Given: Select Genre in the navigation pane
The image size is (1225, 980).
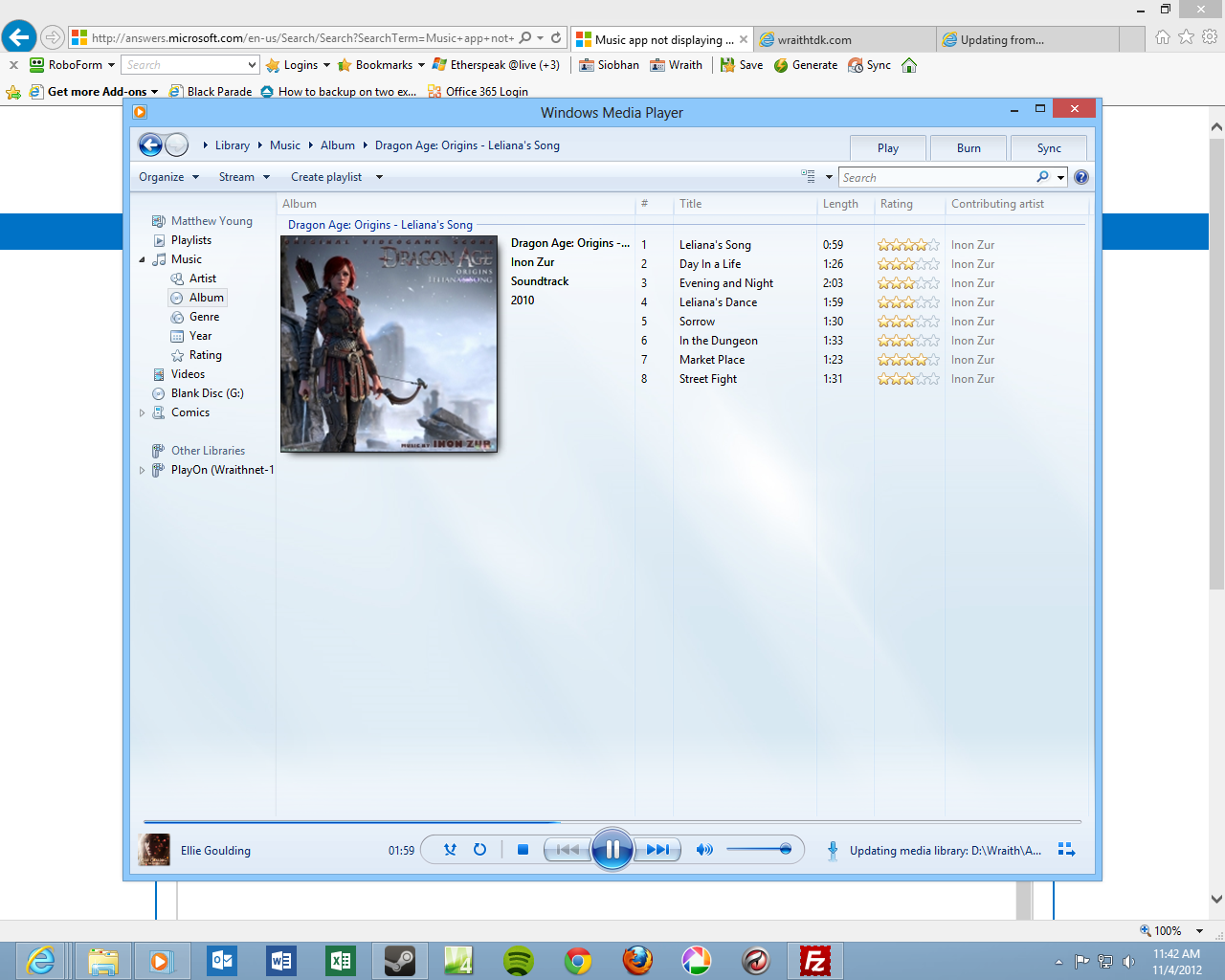Looking at the screenshot, I should [204, 317].
